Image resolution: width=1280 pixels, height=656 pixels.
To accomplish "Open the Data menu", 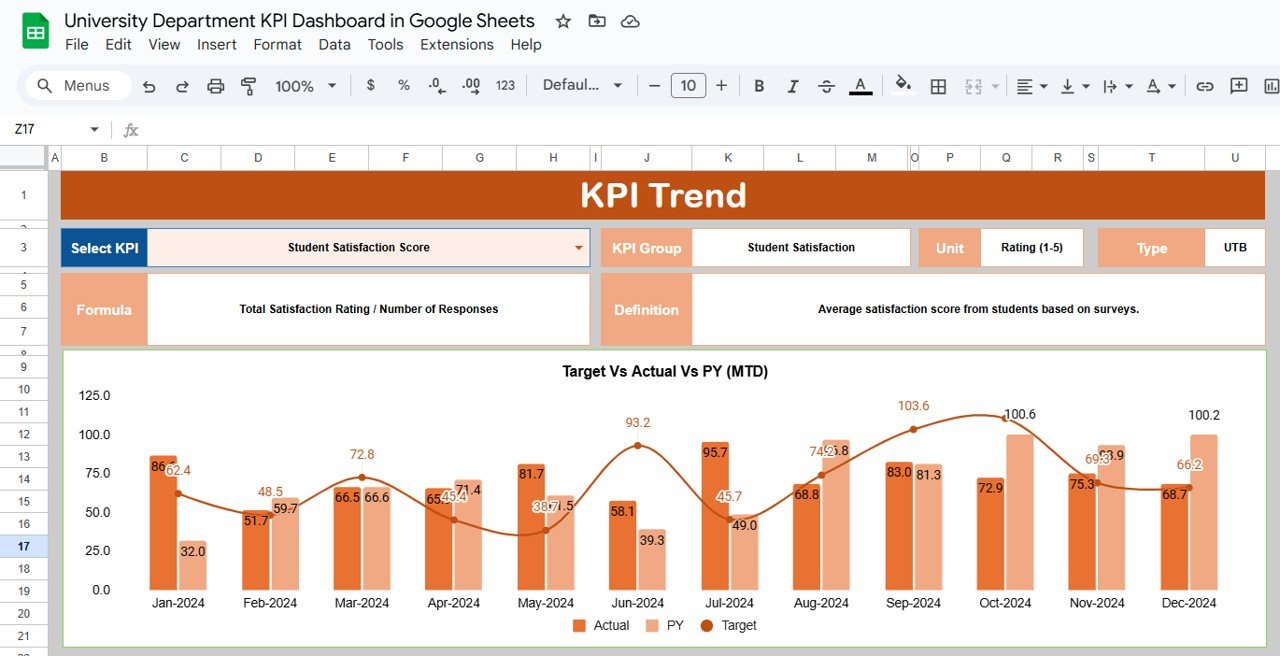I will [x=334, y=44].
